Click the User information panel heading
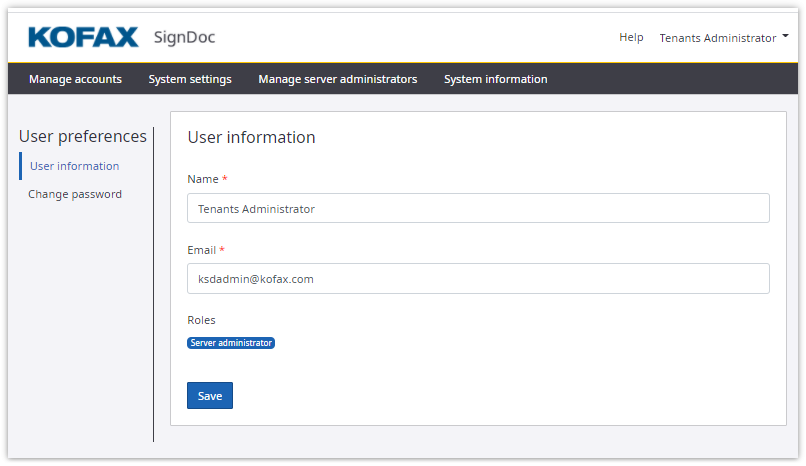Image resolution: width=806 pixels, height=466 pixels. tap(251, 138)
